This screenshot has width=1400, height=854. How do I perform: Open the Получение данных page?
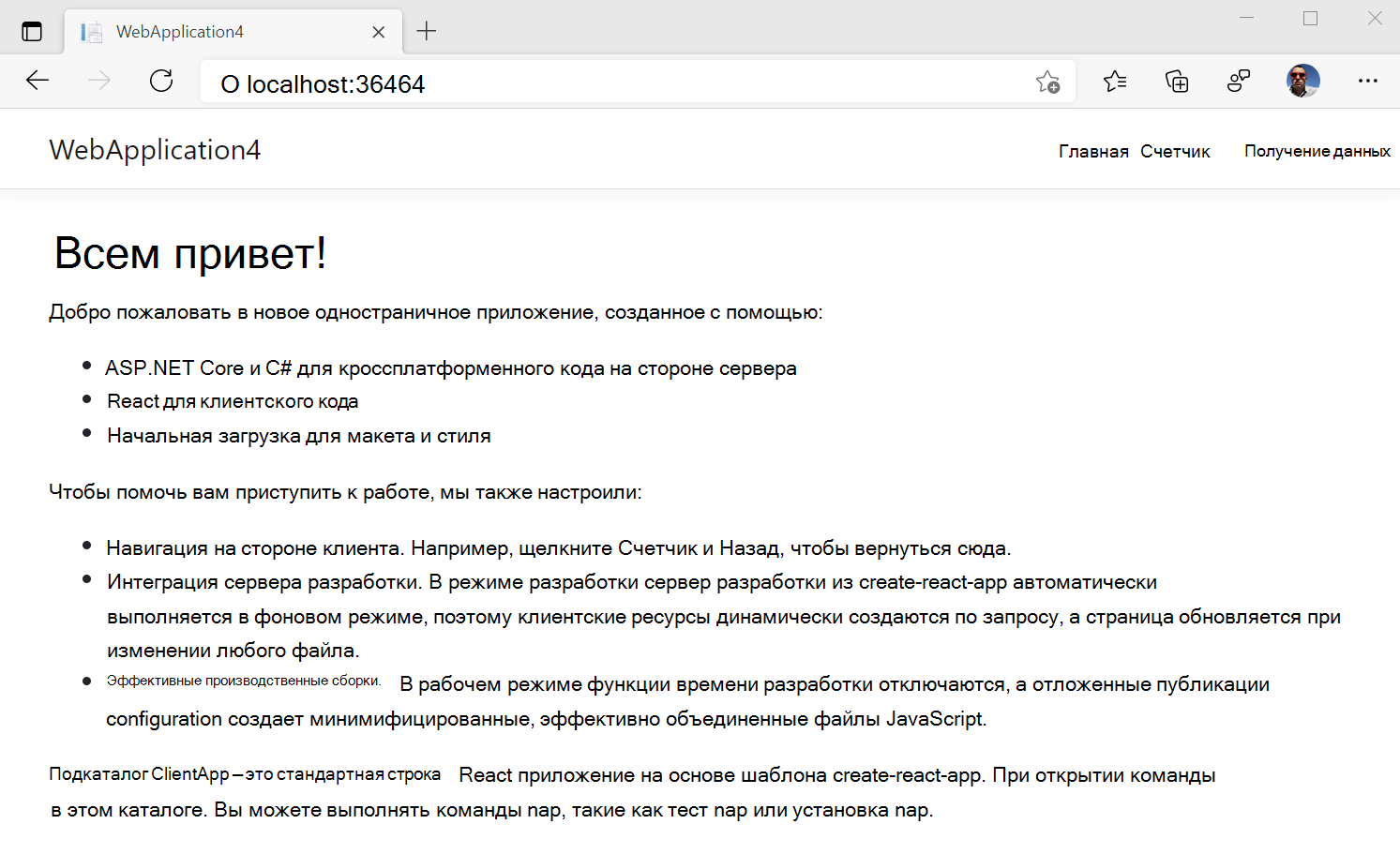point(1317,150)
